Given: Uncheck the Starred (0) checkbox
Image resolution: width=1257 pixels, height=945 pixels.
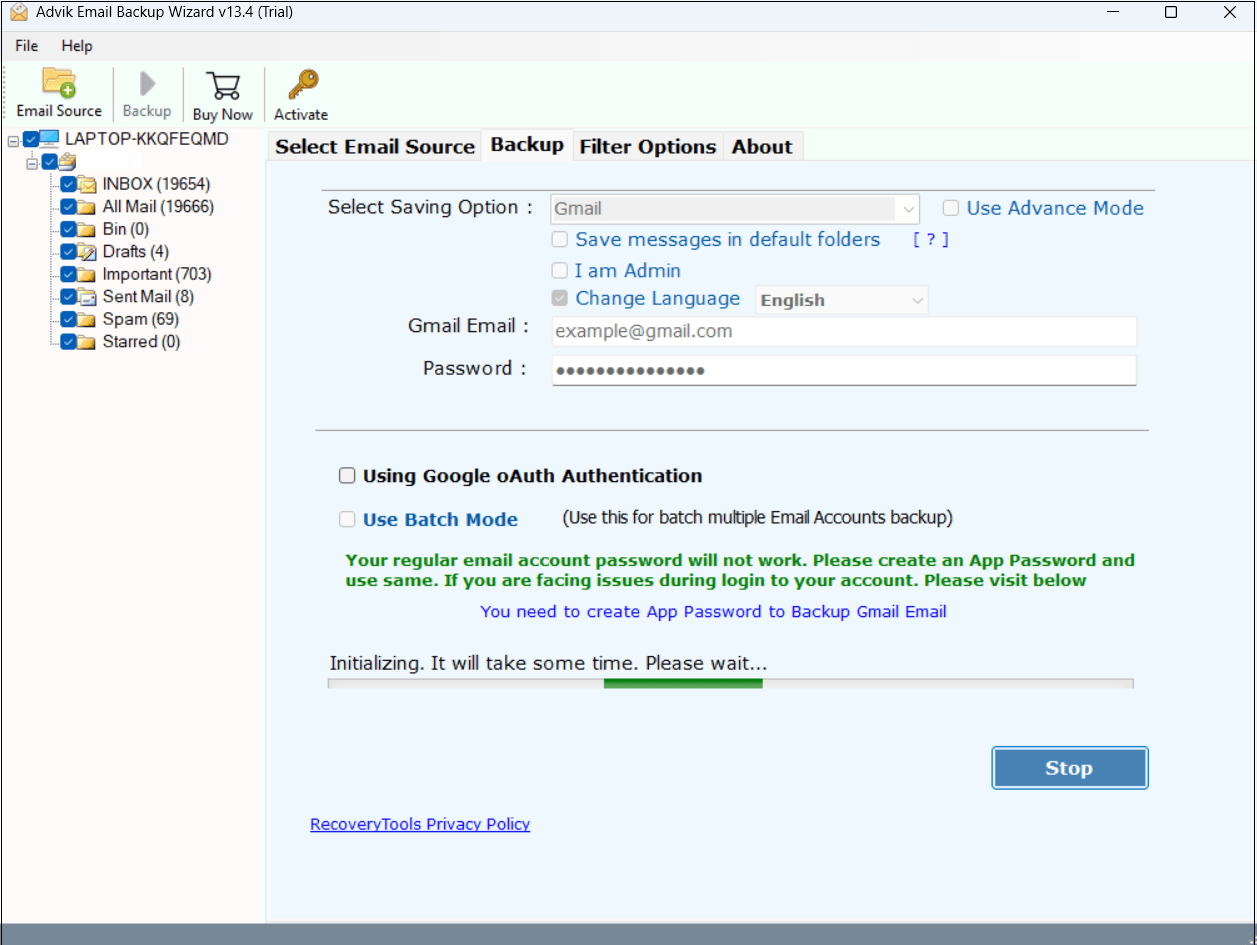Looking at the screenshot, I should [68, 342].
